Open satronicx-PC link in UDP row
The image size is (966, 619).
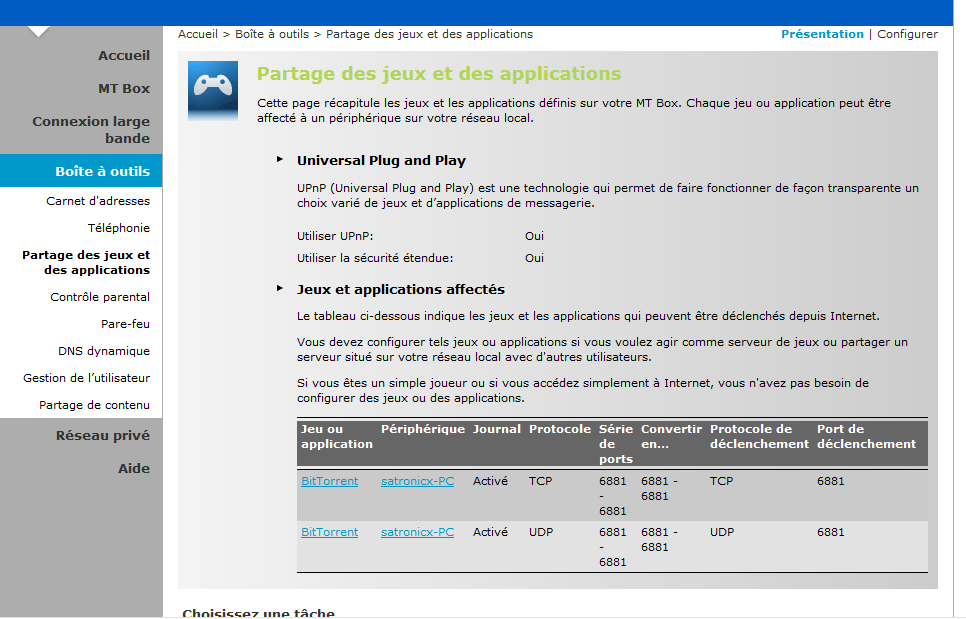coord(417,532)
